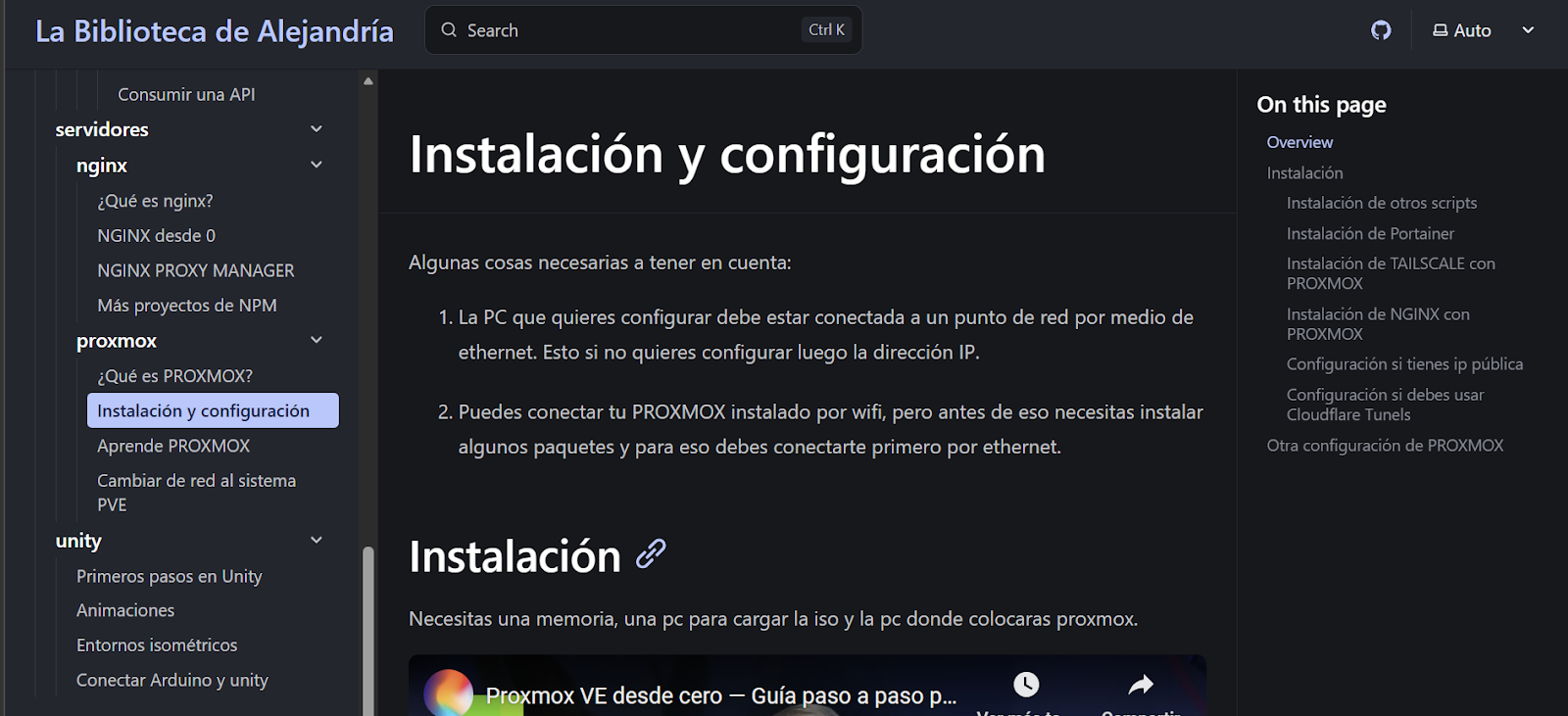This screenshot has width=1568, height=716.
Task: Click La Biblioteca de Alejandría site title
Action: [x=215, y=31]
